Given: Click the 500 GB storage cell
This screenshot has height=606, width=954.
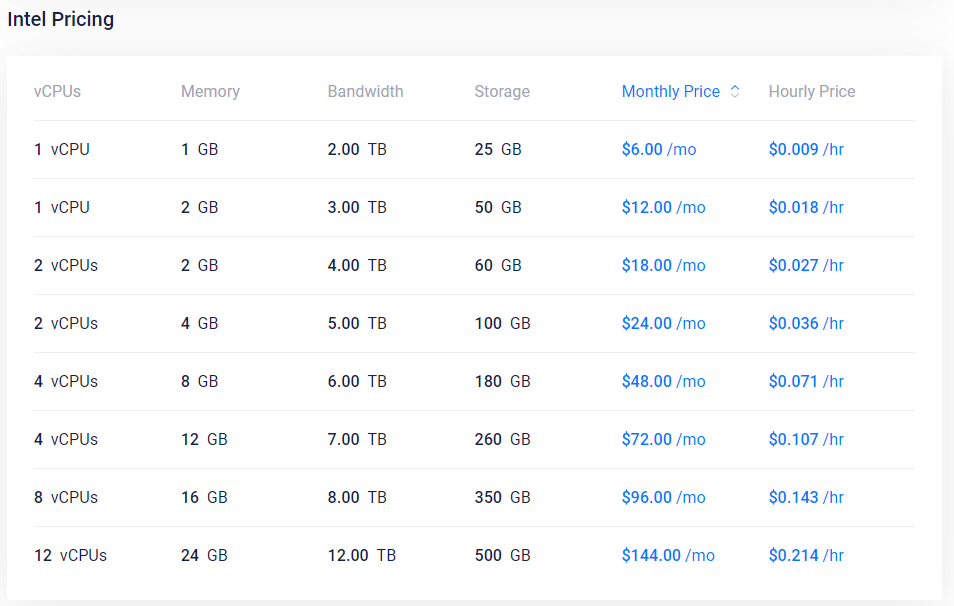Looking at the screenshot, I should (503, 556).
